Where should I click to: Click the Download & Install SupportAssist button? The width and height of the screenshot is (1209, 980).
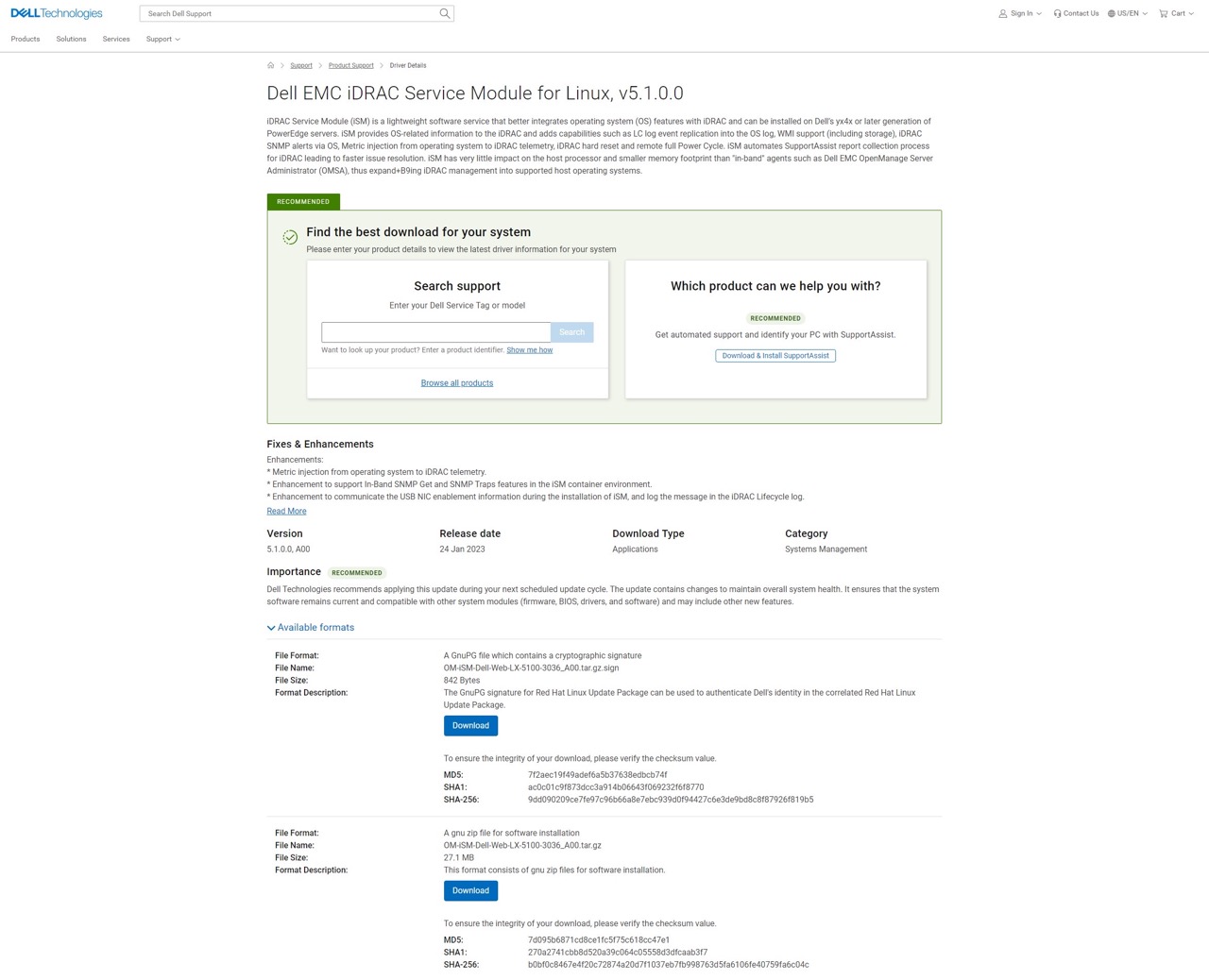(775, 356)
